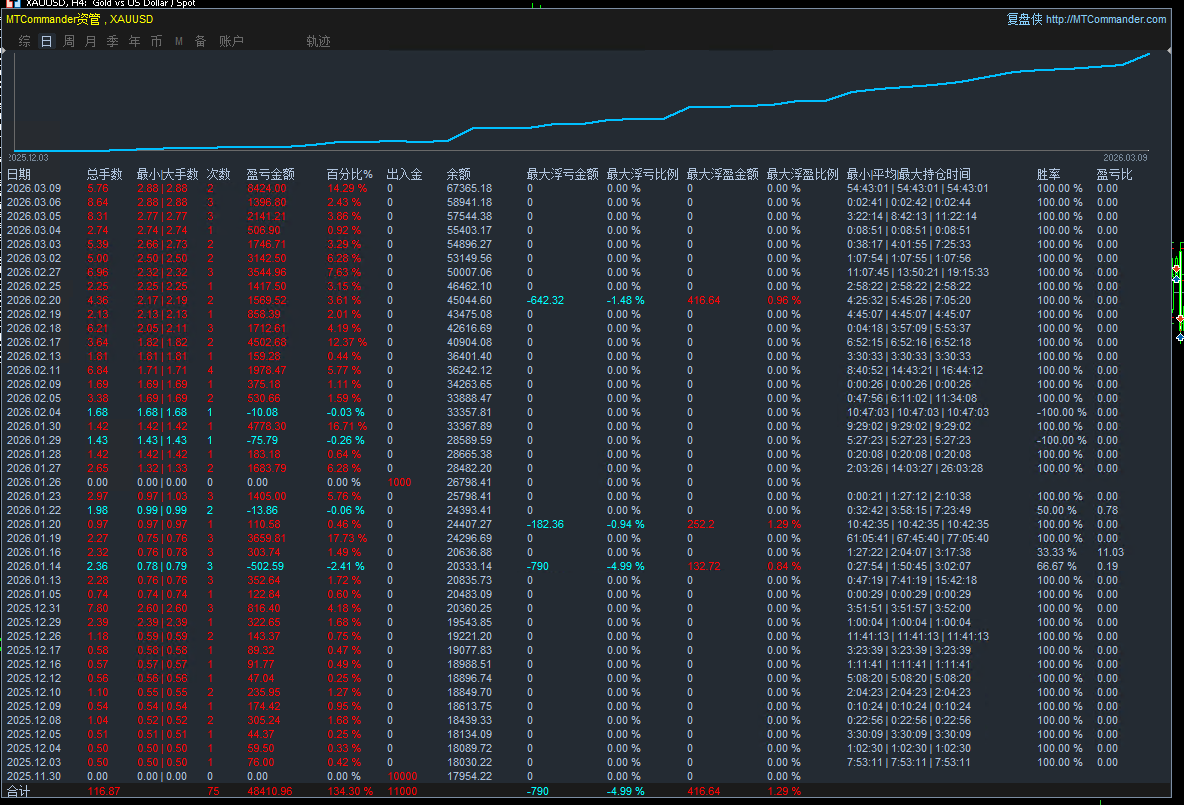Viewport: 1184px width, 805px height.
Task: Click the XAUUSD chart window icon
Action: tap(8, 3)
